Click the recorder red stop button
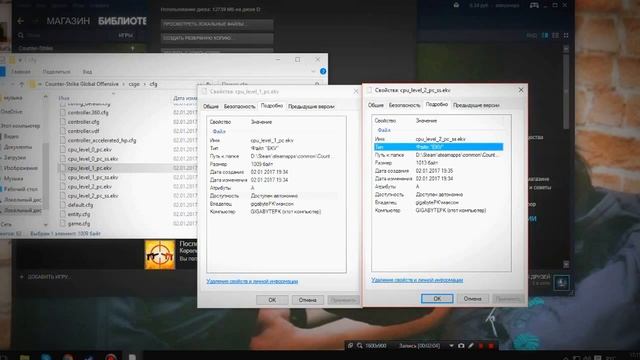The height and width of the screenshot is (360, 640). point(491,346)
